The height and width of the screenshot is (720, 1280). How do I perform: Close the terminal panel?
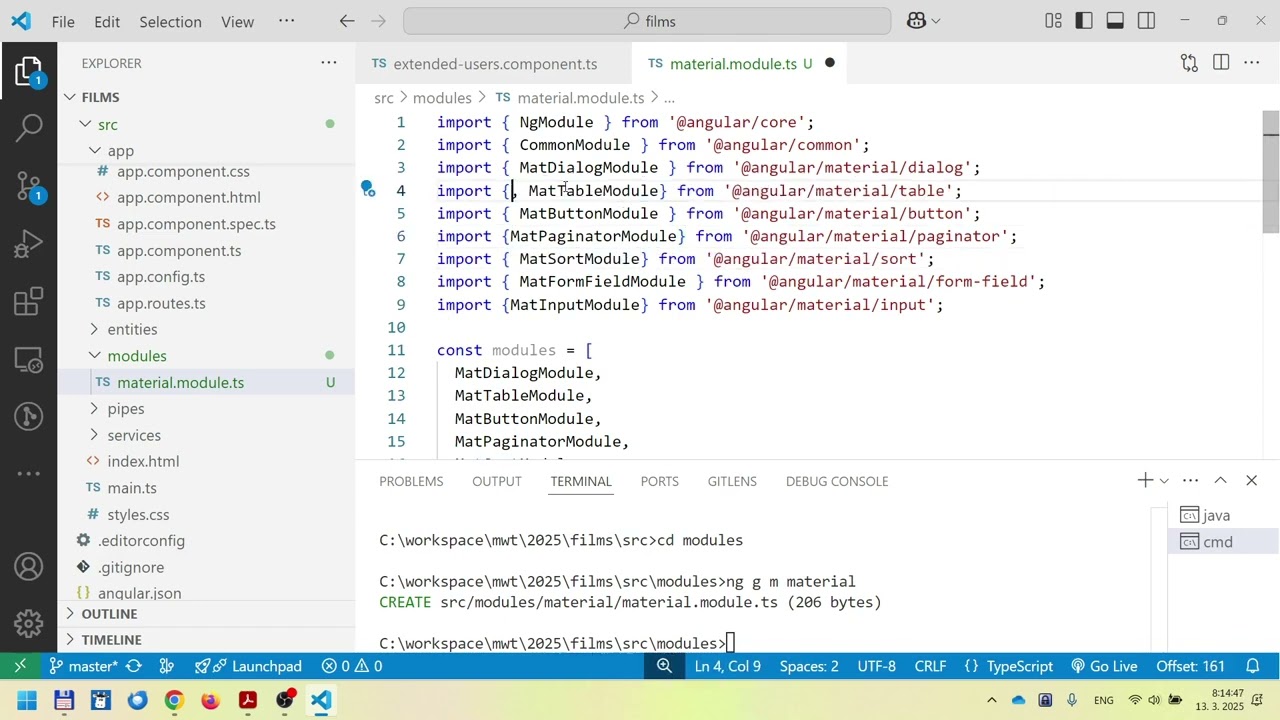click(x=1252, y=481)
